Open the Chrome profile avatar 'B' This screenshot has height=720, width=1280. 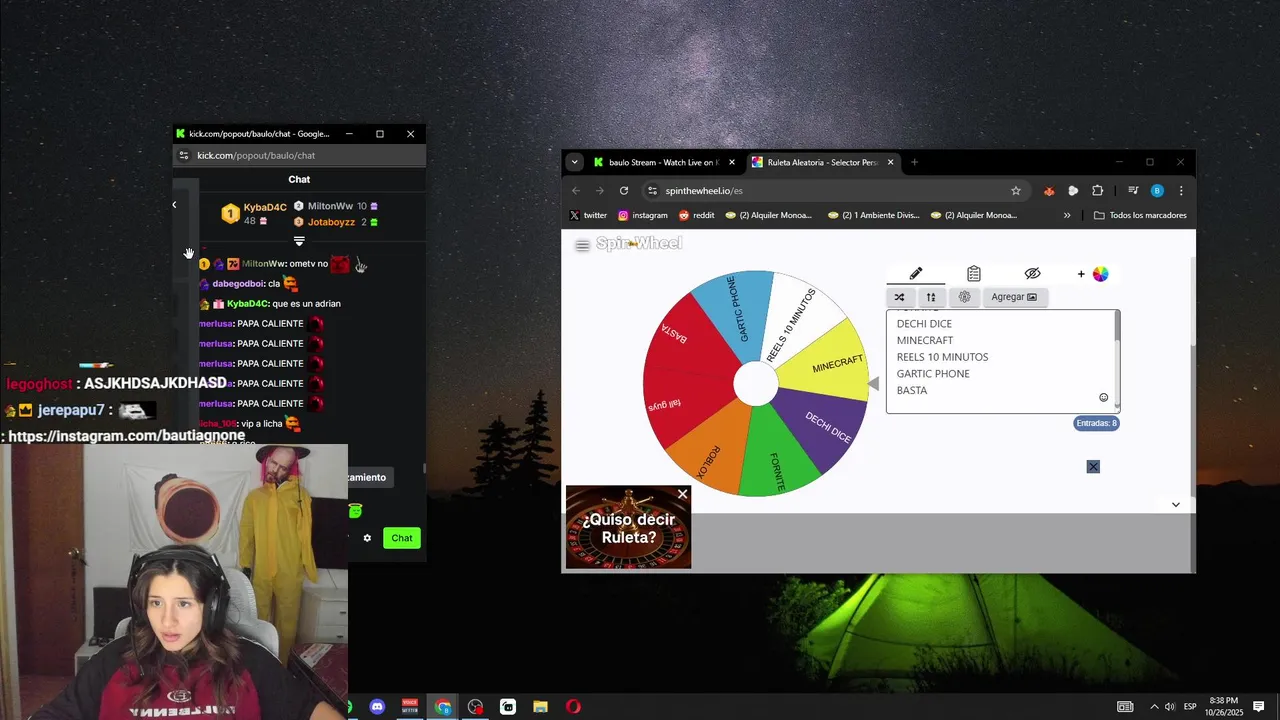coord(1157,191)
